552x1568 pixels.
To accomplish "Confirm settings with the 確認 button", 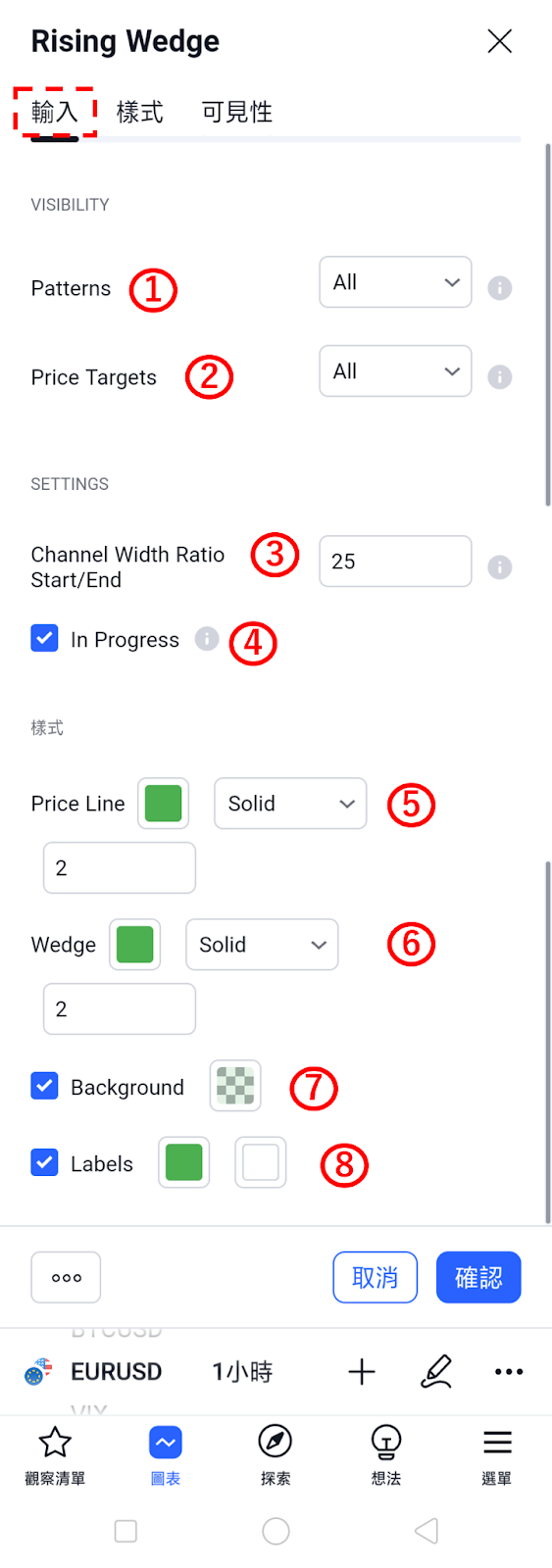I will click(x=478, y=1277).
